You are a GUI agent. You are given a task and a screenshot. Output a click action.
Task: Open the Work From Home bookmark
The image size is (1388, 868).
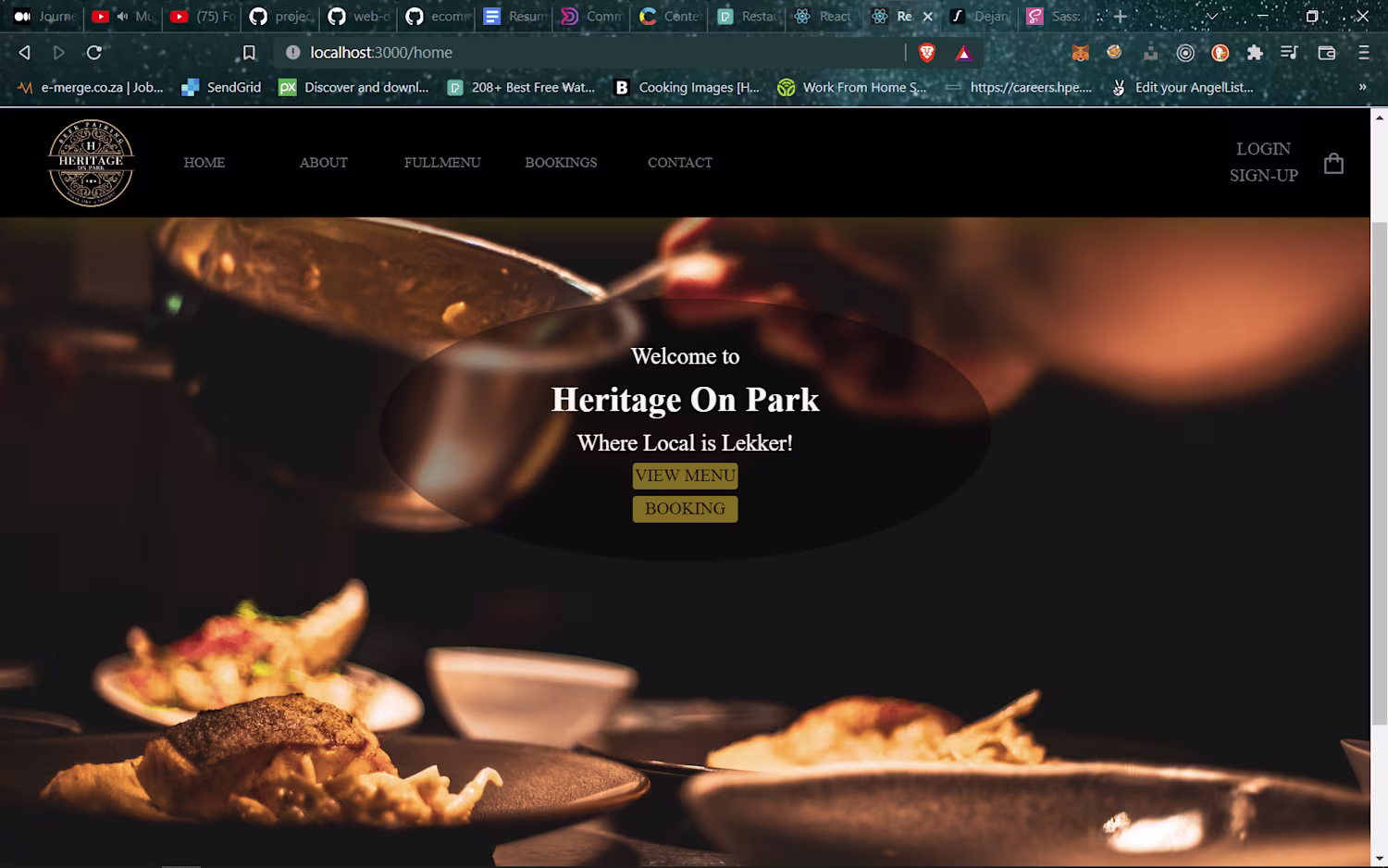click(852, 87)
